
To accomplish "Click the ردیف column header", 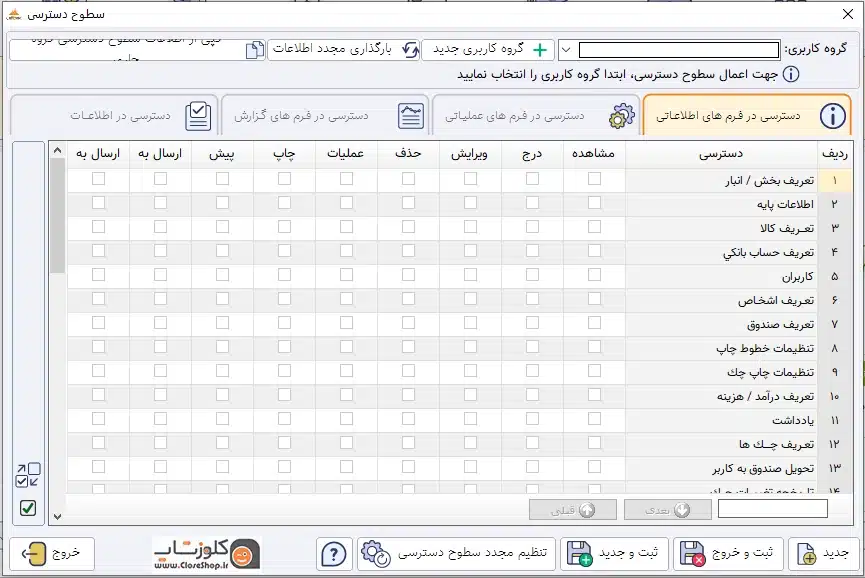I will pyautogui.click(x=835, y=153).
